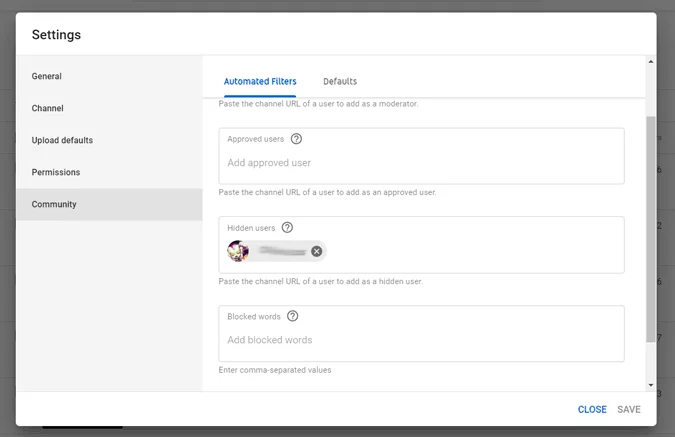Viewport: 675px width, 437px height.
Task: Remove the hidden user chip
Action: (x=317, y=251)
